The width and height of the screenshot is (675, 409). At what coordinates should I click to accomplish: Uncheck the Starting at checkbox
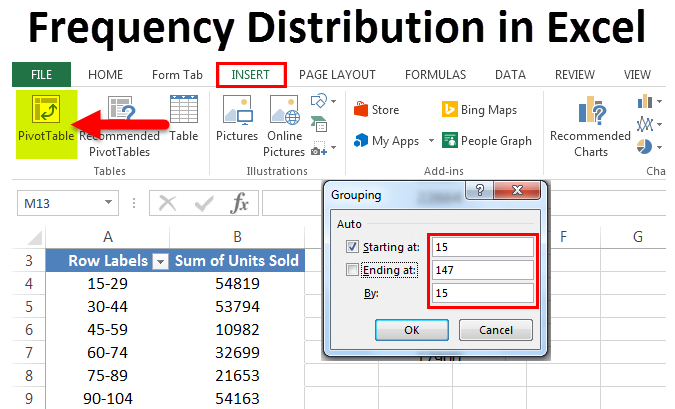(x=352, y=247)
